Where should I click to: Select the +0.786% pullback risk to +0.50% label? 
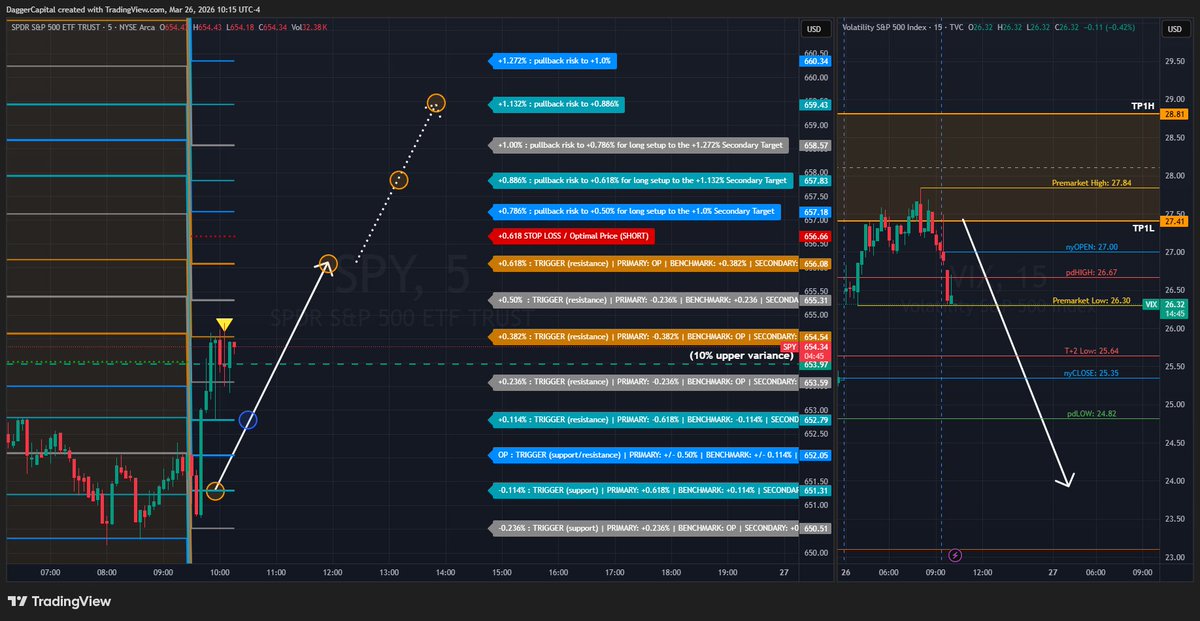(636, 212)
